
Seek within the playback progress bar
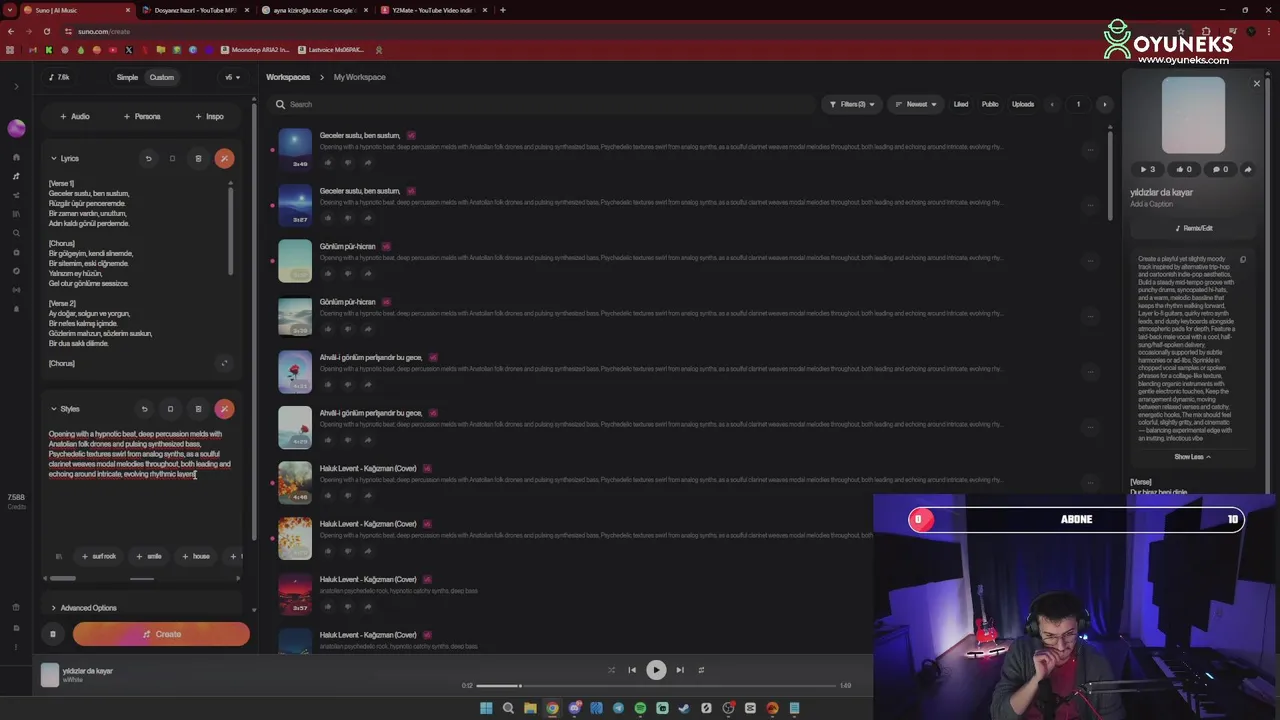pyautogui.click(x=656, y=686)
